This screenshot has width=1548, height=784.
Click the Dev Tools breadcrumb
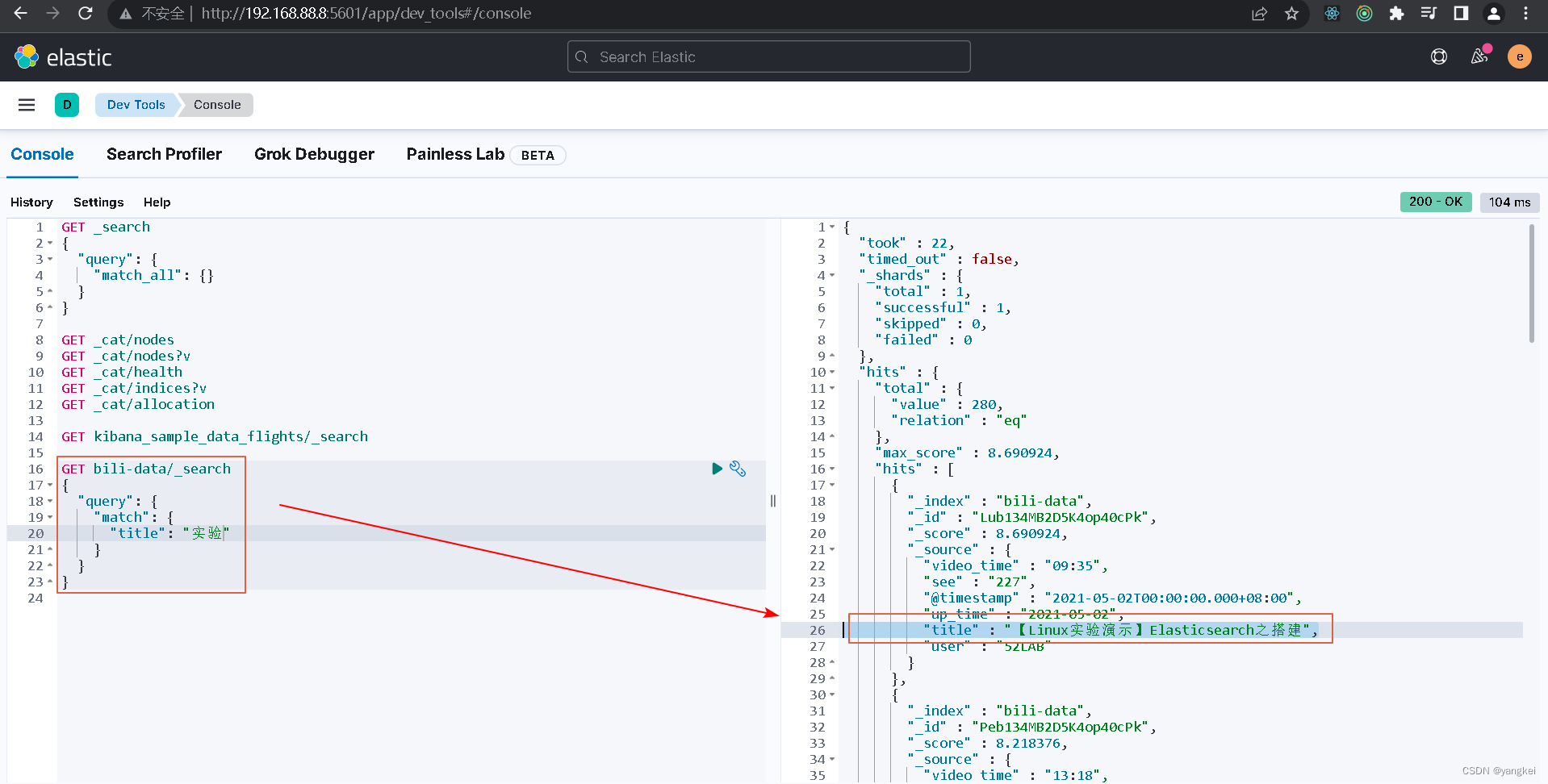136,105
